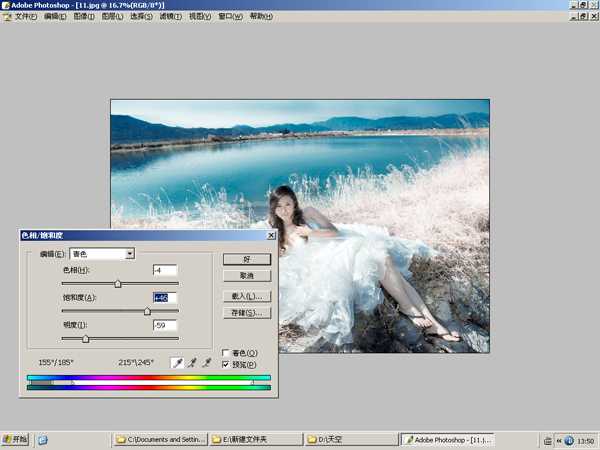
Task: Click the 取消 (Cancel) button
Action: click(247, 275)
